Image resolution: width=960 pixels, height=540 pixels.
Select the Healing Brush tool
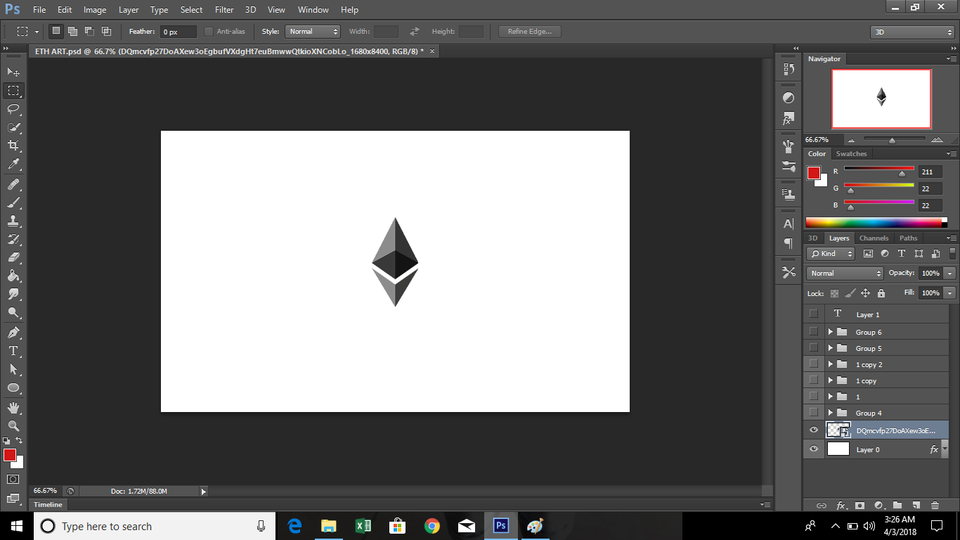click(13, 184)
